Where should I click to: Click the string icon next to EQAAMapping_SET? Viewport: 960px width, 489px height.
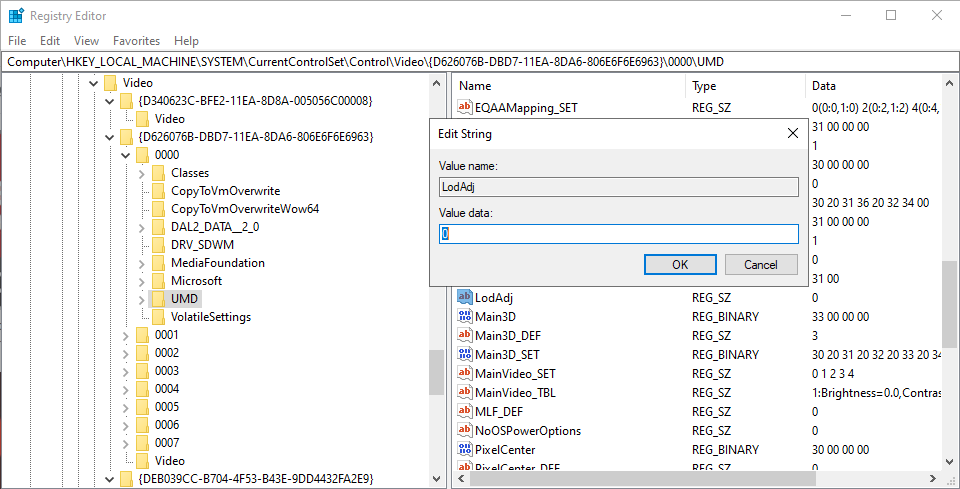point(465,108)
